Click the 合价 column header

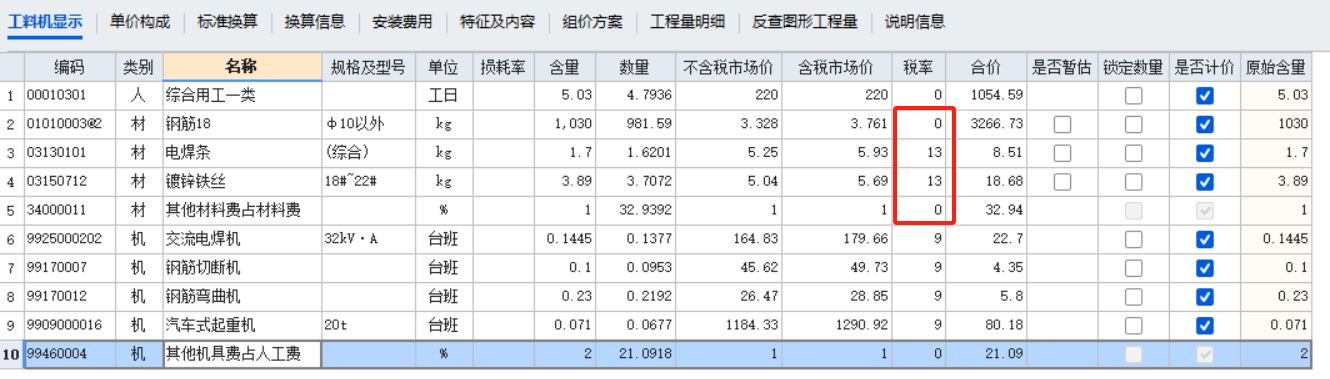987,67
